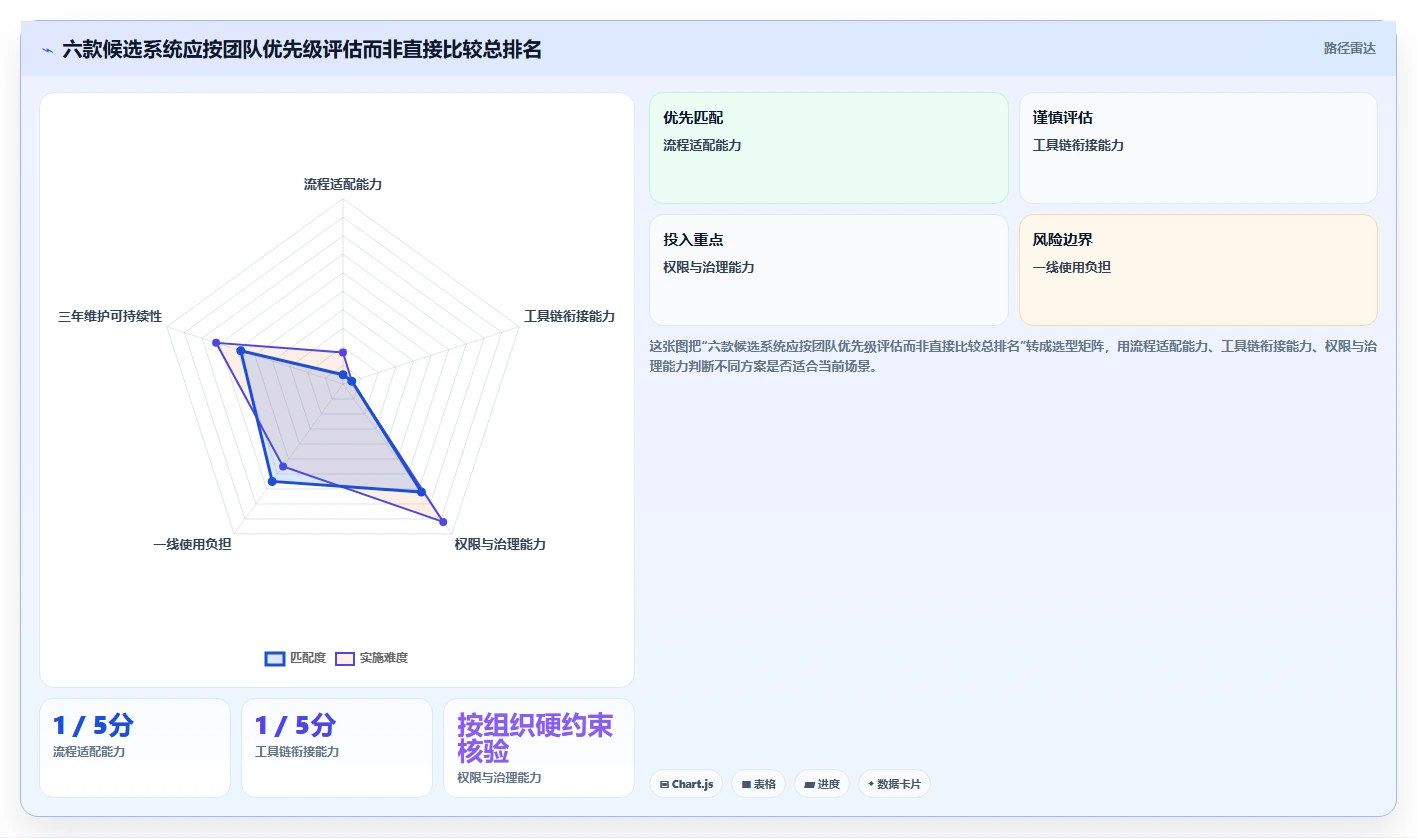Click the 1 / 5分 流程适配能力 stat card
1417x838 pixels.
135,748
